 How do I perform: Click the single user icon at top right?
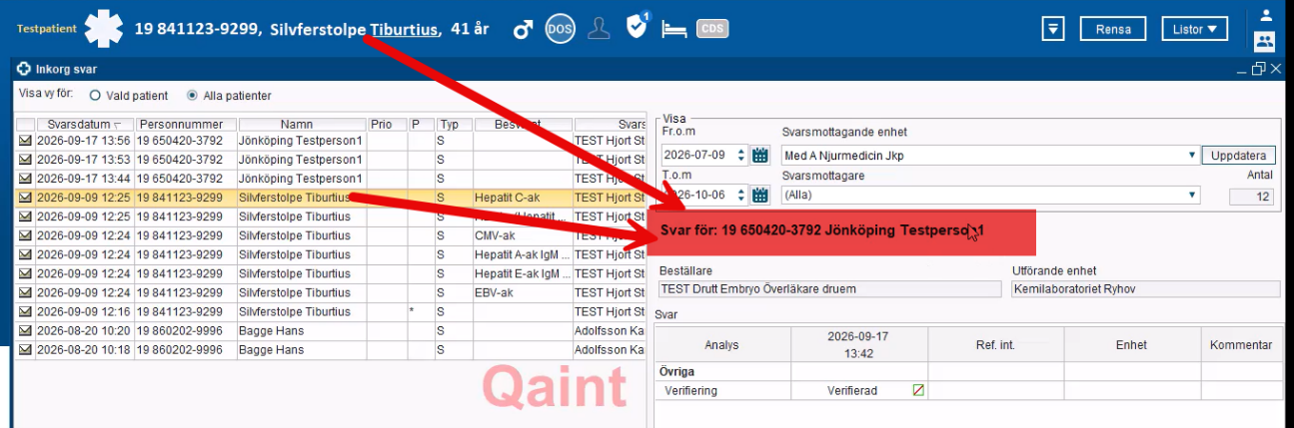tap(1265, 15)
